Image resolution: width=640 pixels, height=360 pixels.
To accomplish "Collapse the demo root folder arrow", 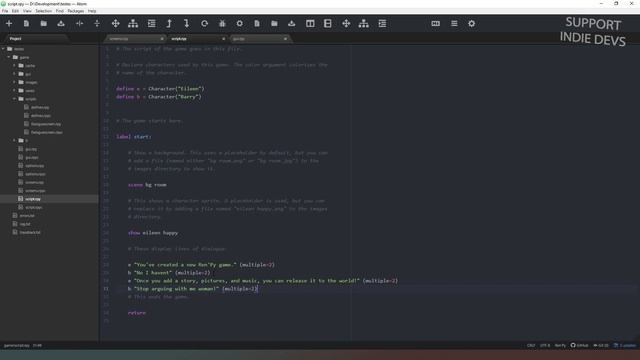I will 3,49.
